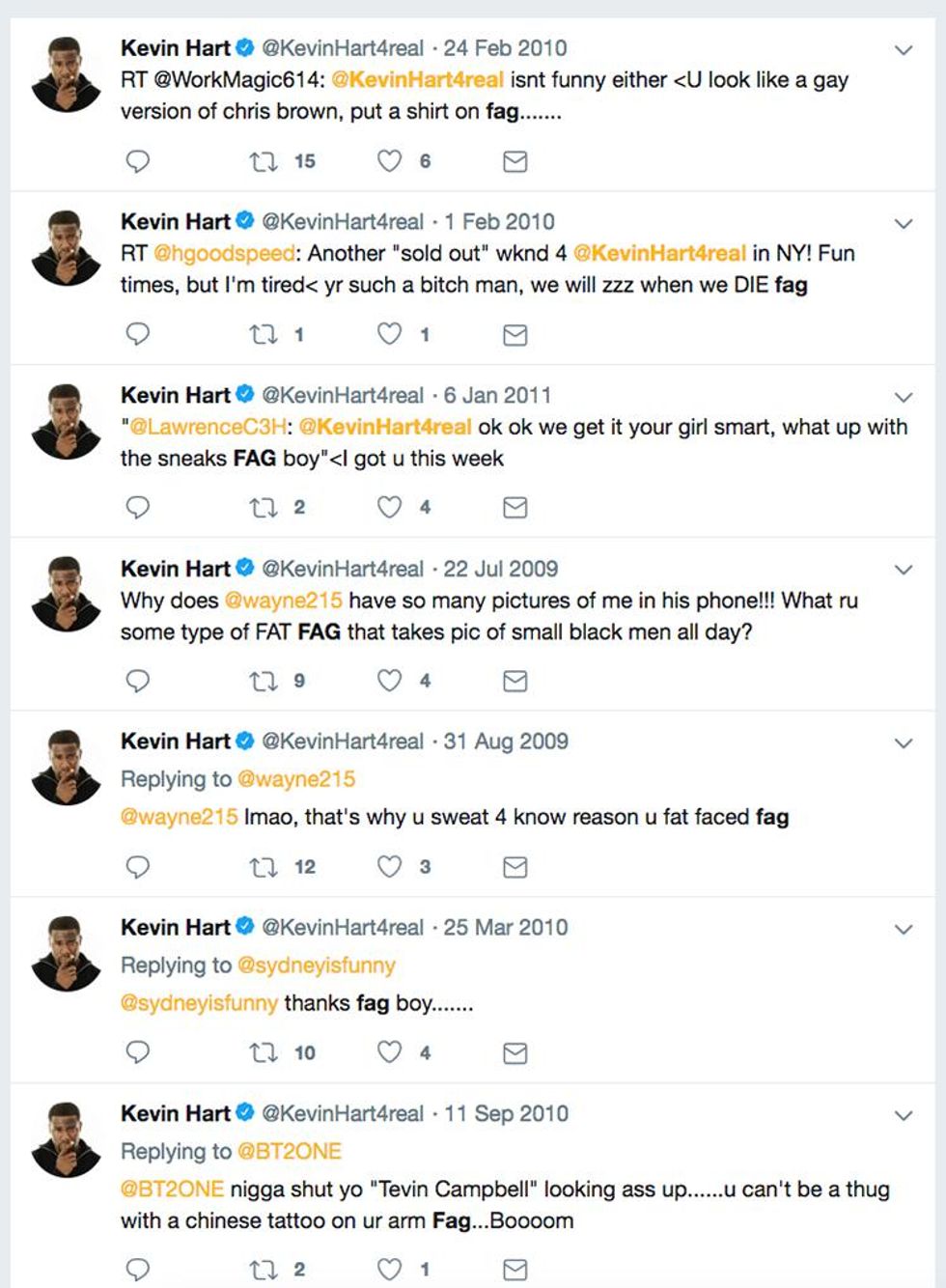This screenshot has width=946, height=1288.
Task: Click the @sydneyisfunny link after 'Replying to'
Action: point(316,966)
